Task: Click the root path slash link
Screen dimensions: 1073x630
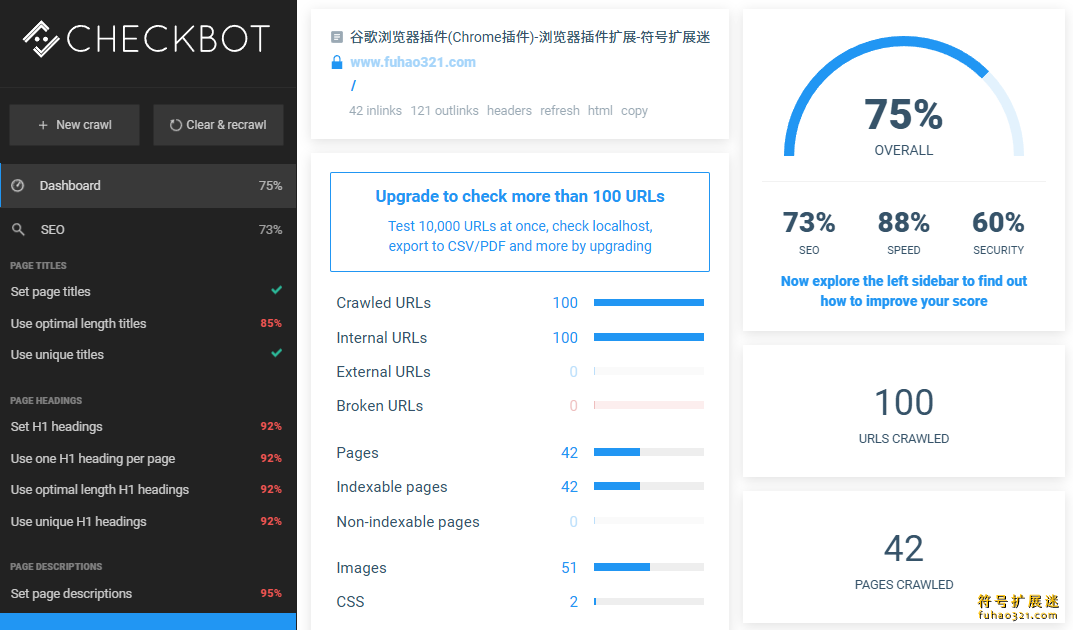Action: point(353,86)
